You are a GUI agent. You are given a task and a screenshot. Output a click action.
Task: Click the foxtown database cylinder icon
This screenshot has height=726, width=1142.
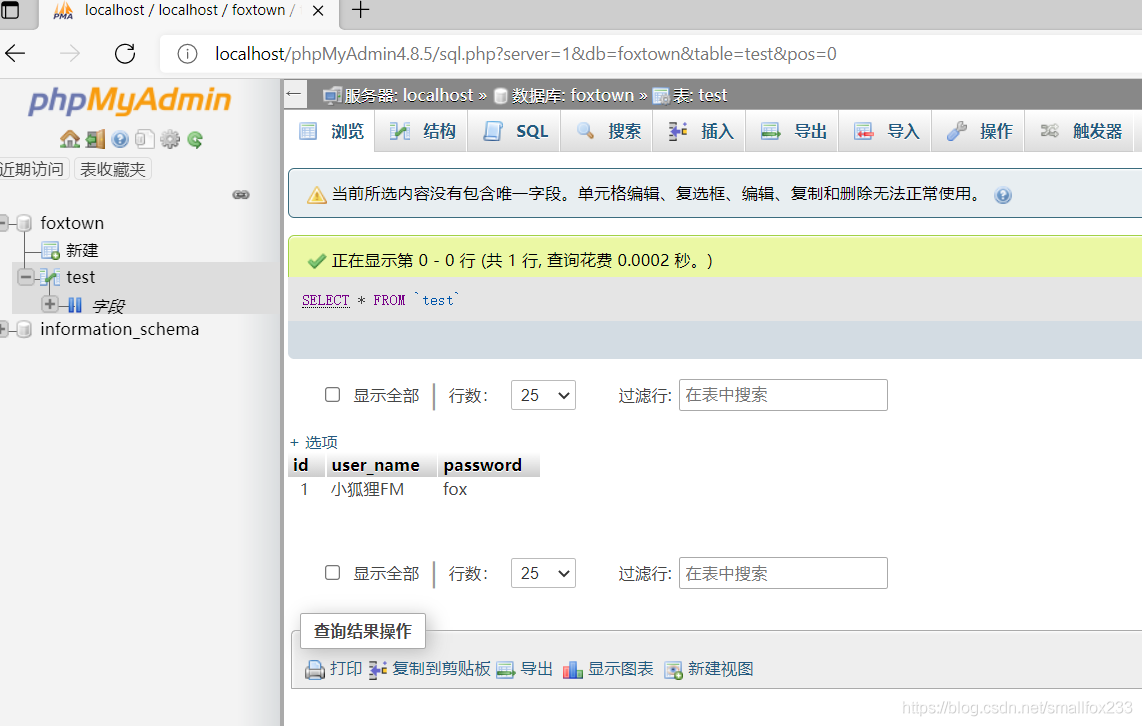click(x=24, y=223)
